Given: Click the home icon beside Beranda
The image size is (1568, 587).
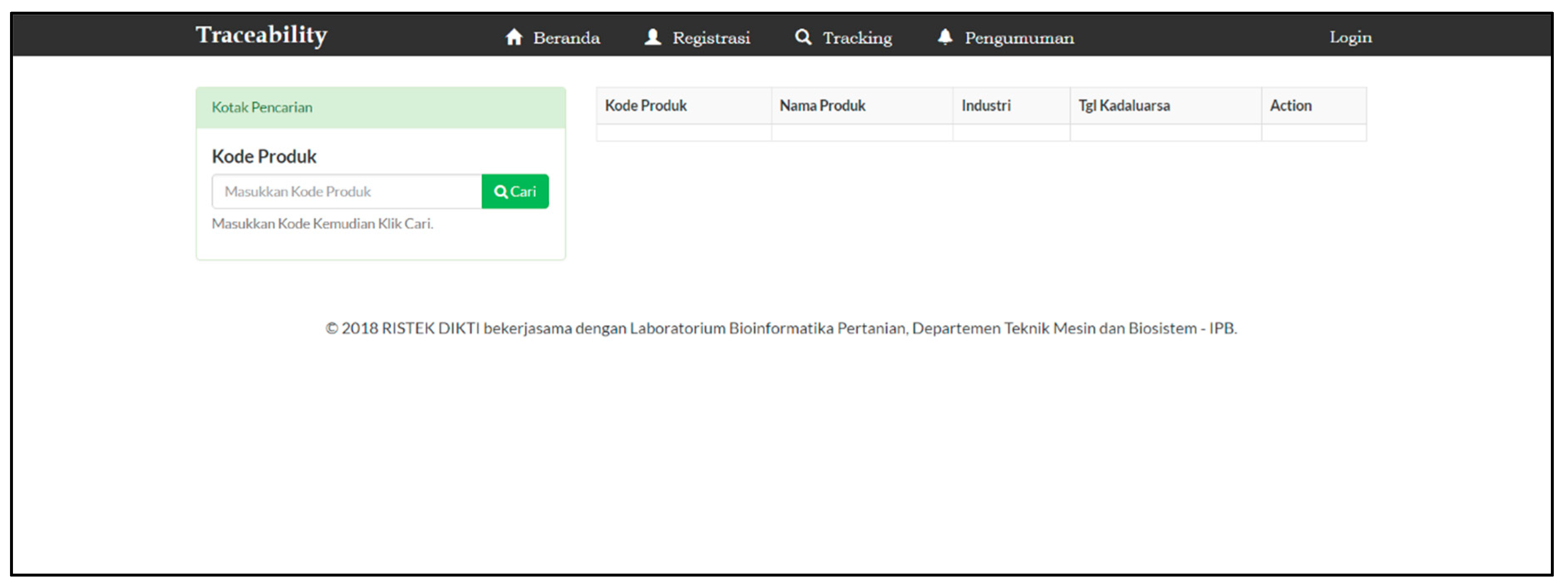Looking at the screenshot, I should pyautogui.click(x=514, y=37).
